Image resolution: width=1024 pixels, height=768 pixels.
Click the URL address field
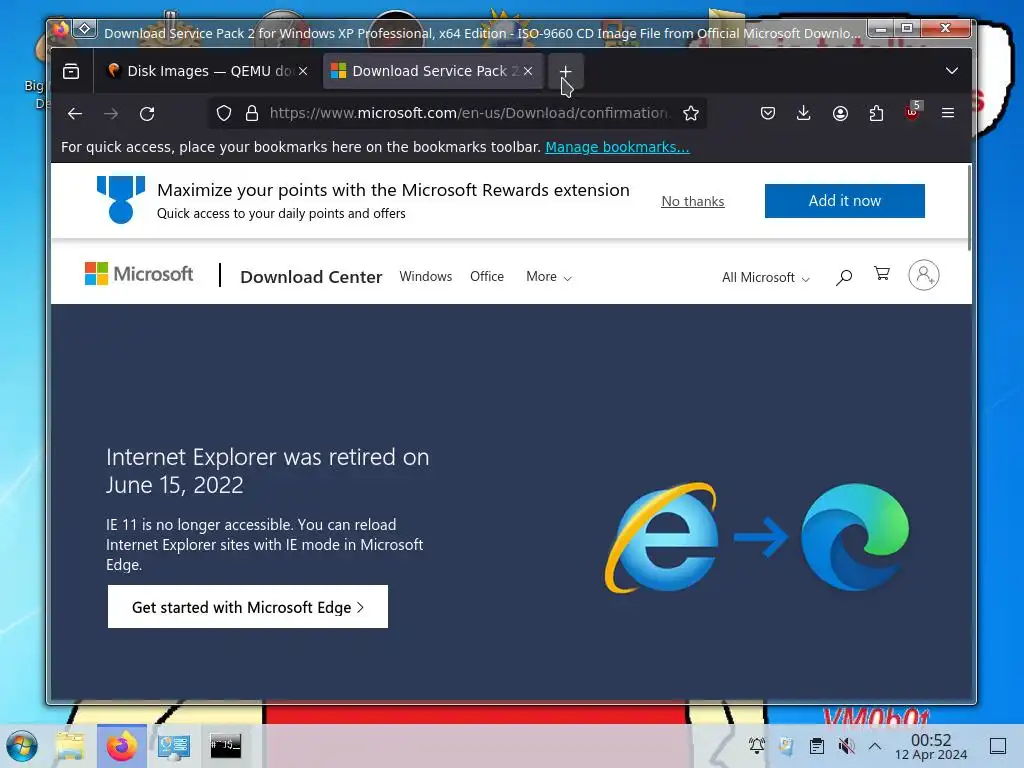point(469,113)
